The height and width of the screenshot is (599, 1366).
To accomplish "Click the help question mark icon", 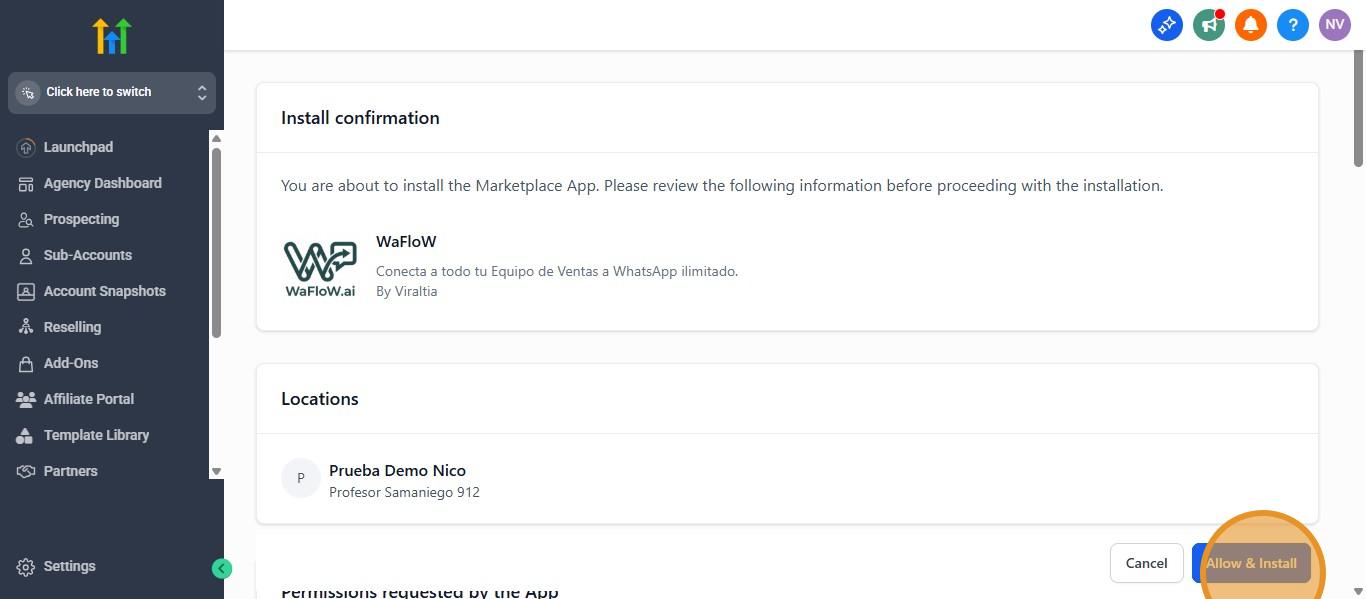I will click(x=1293, y=25).
